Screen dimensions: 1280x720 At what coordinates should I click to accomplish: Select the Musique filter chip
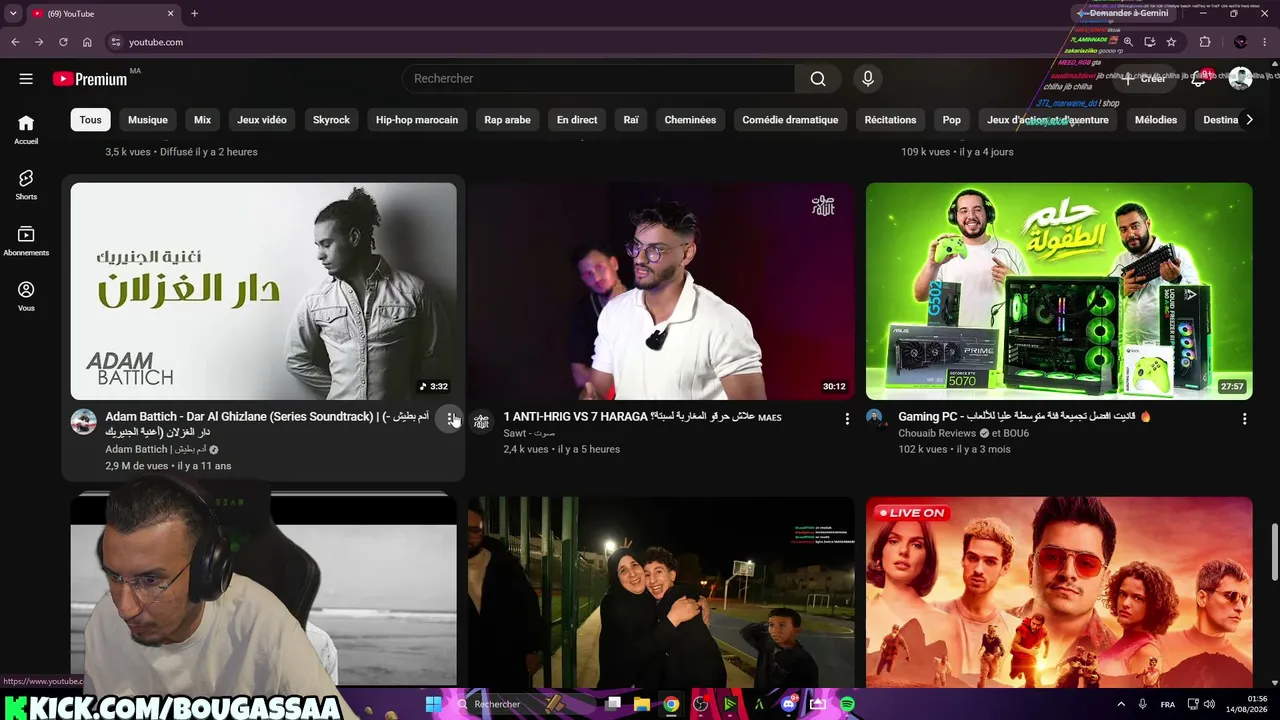pyautogui.click(x=148, y=120)
